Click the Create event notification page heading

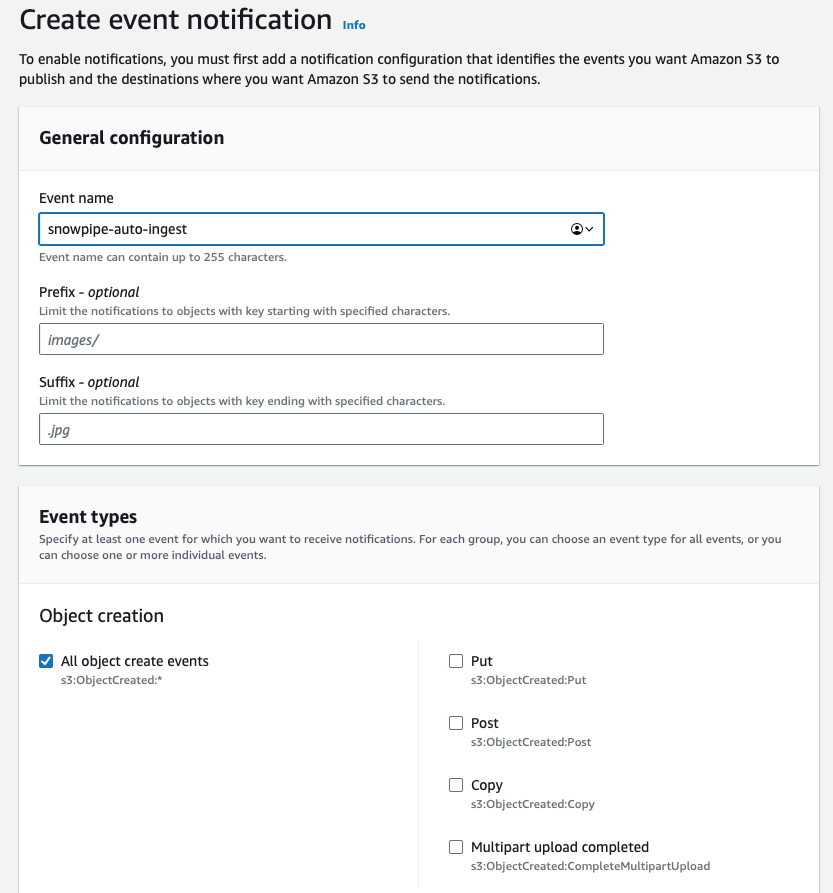click(176, 20)
